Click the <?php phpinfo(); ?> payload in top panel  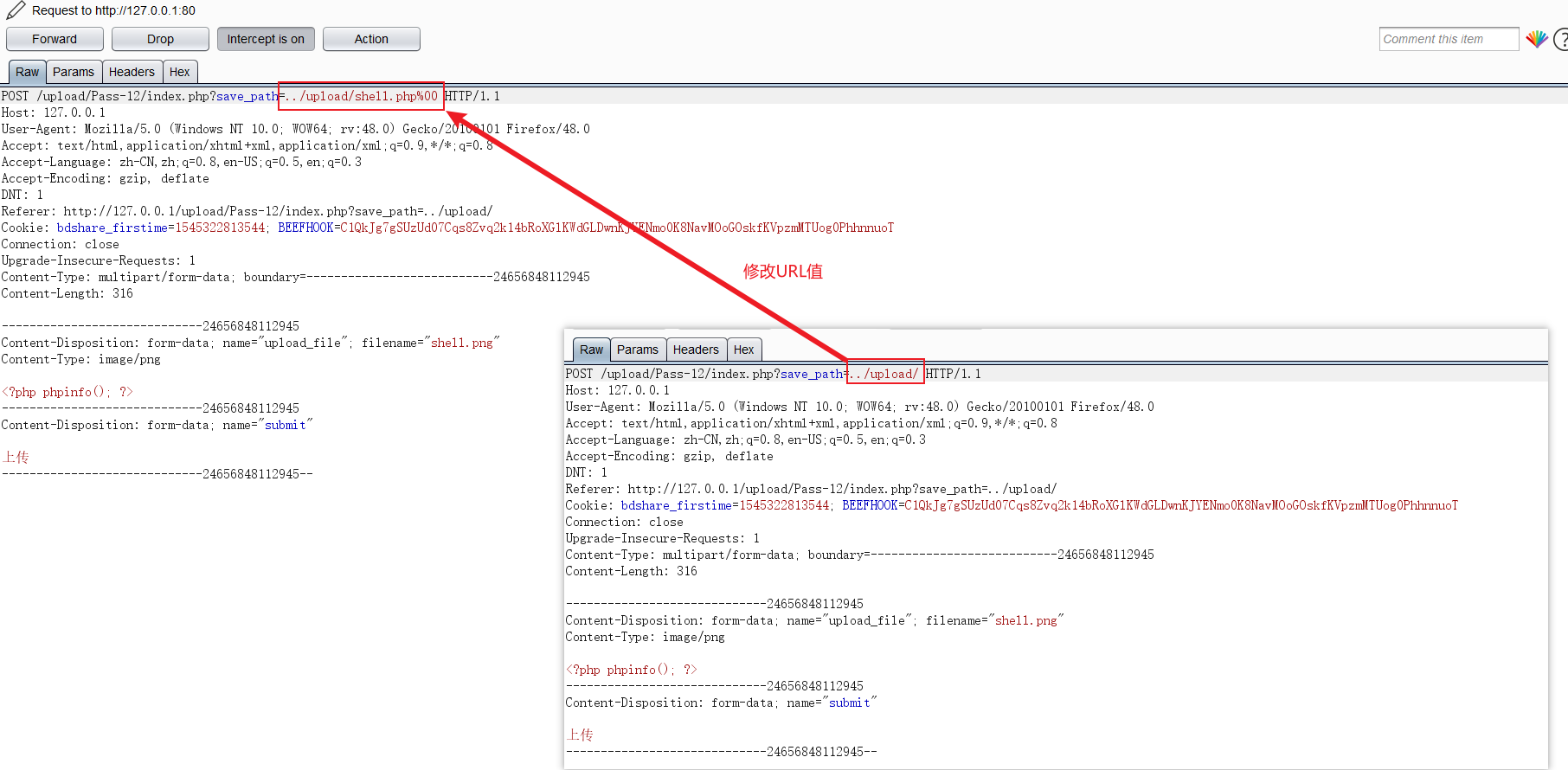pos(67,392)
